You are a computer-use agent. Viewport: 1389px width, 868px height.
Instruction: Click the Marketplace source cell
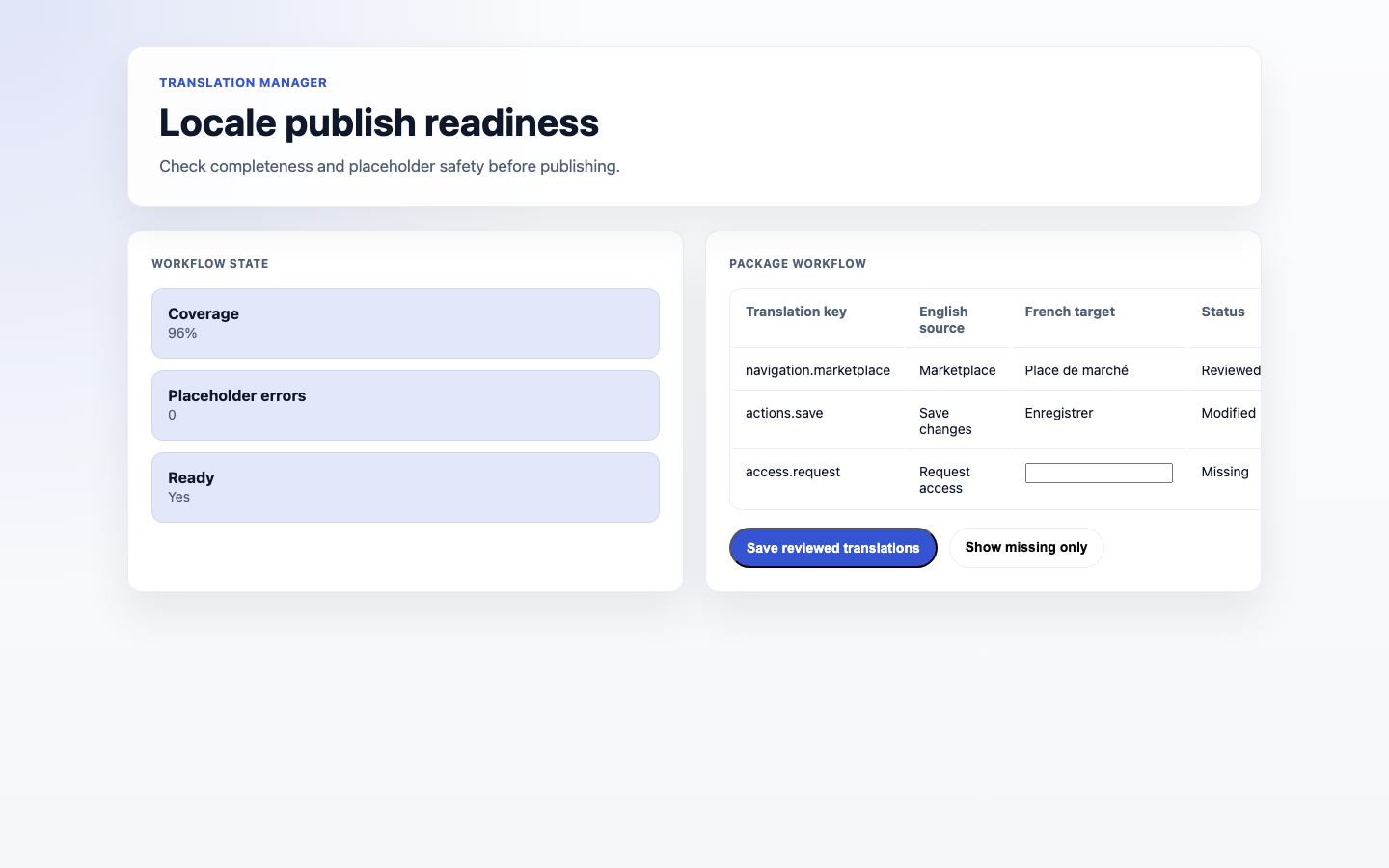pyautogui.click(x=958, y=370)
